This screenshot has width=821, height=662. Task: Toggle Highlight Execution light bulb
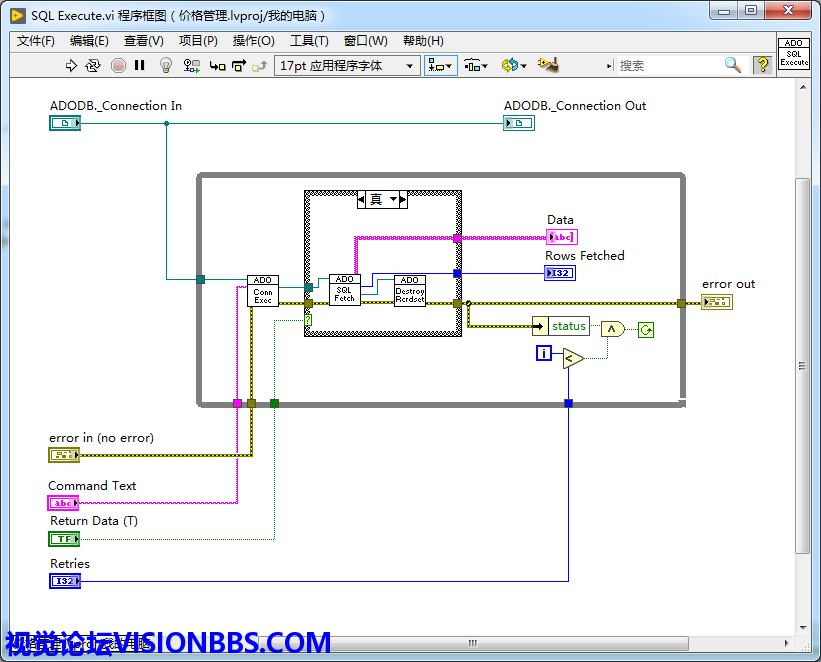[166, 65]
